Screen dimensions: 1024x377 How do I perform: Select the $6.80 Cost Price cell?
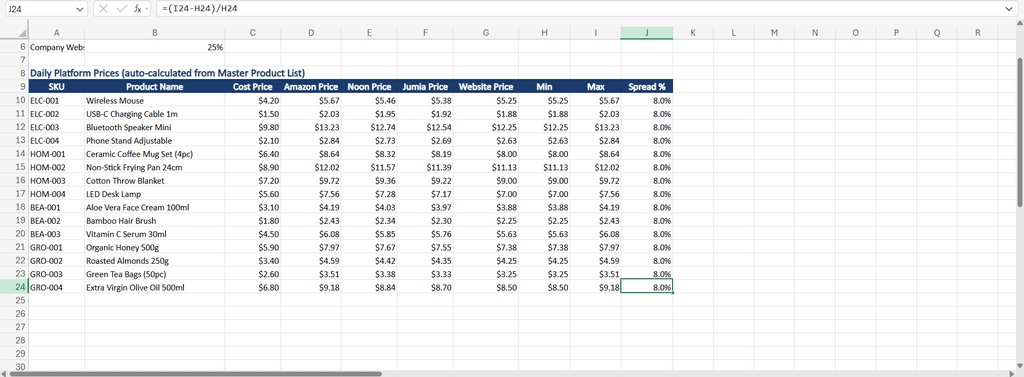(253, 287)
